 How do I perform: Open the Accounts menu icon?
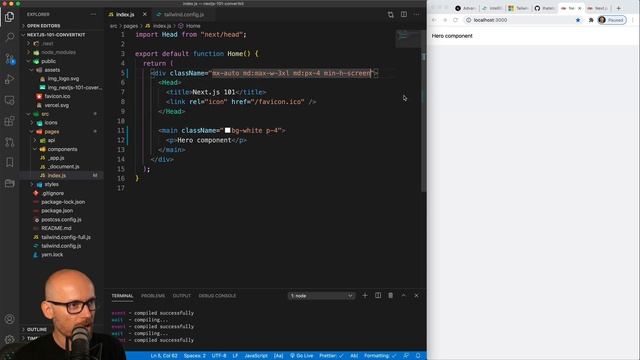9,319
